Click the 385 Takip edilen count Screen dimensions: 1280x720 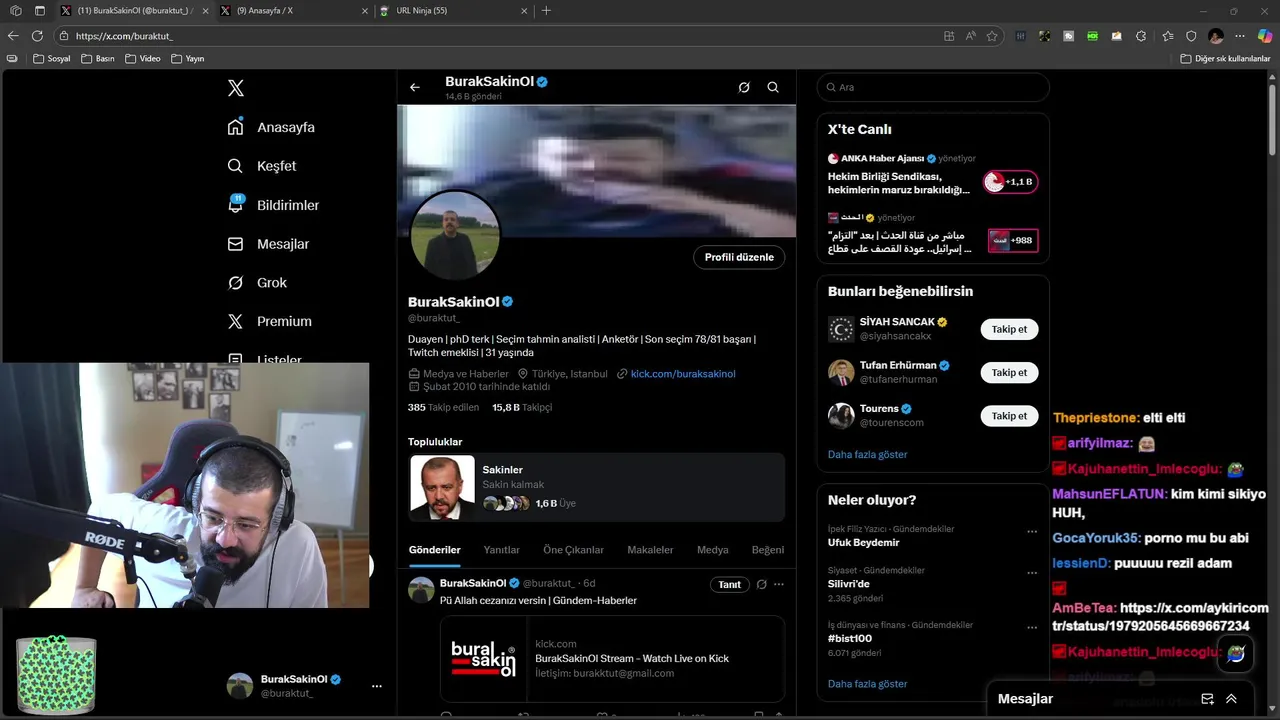click(443, 408)
